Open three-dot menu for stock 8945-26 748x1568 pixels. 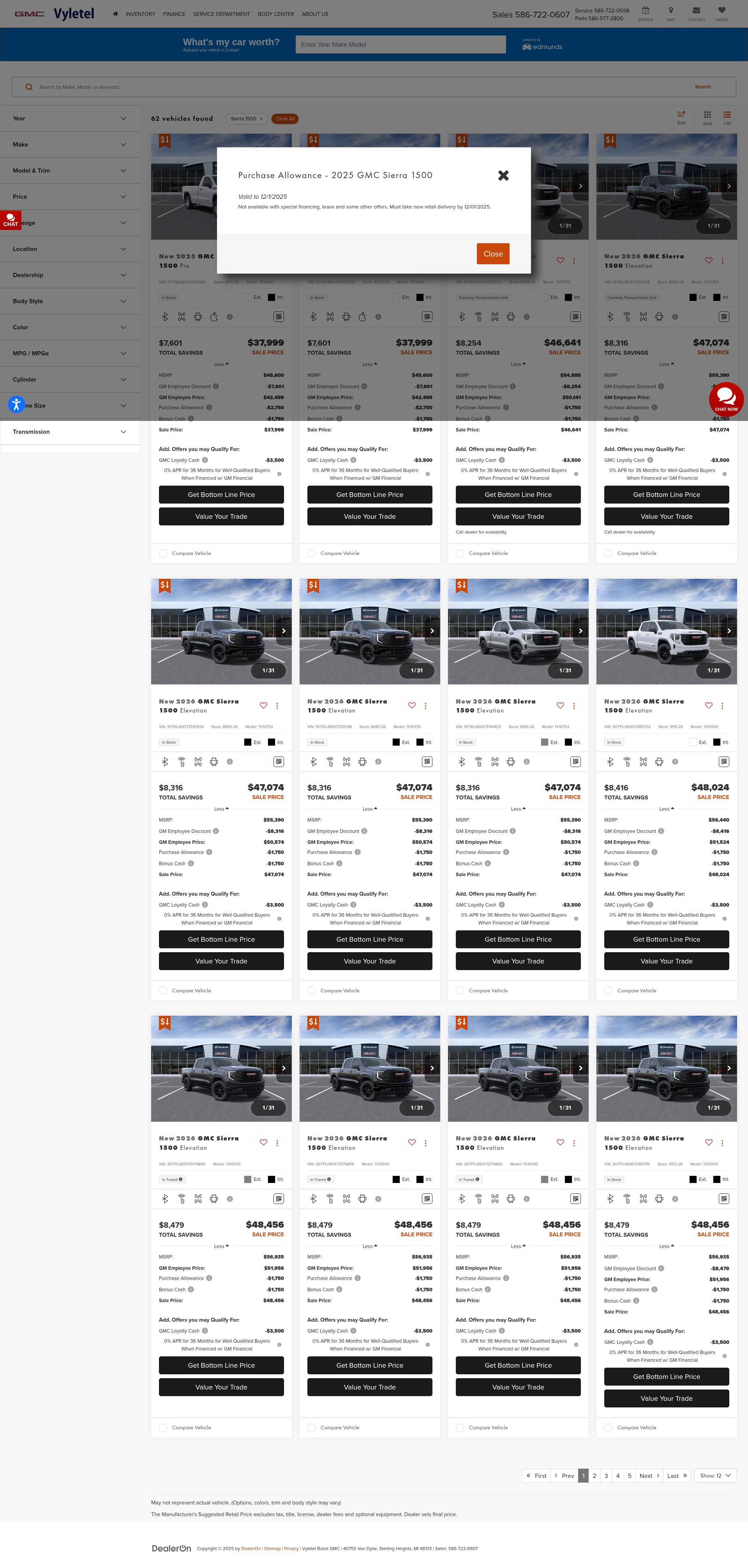[425, 706]
